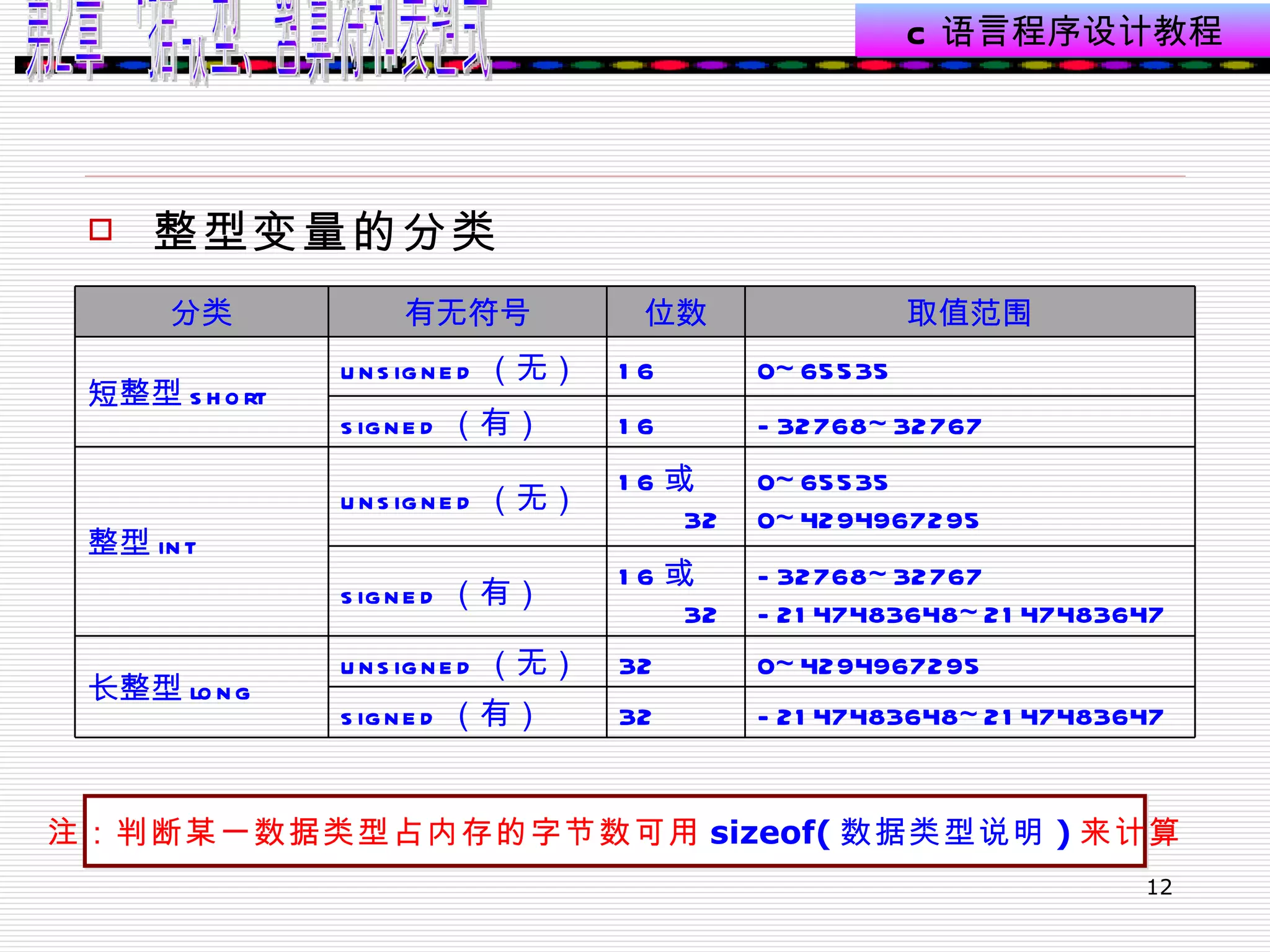Screen dimensions: 1270x952
Task: Click range 0~4294967295 in unsigned int row
Action: 868,521
